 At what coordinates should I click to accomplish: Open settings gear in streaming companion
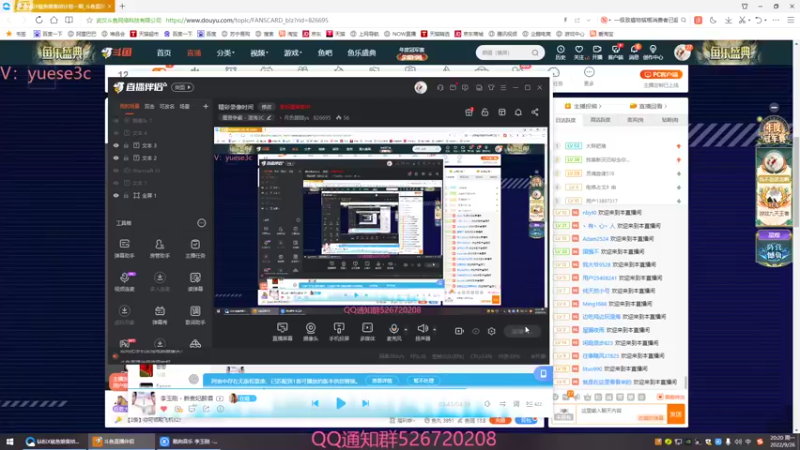(x=491, y=331)
